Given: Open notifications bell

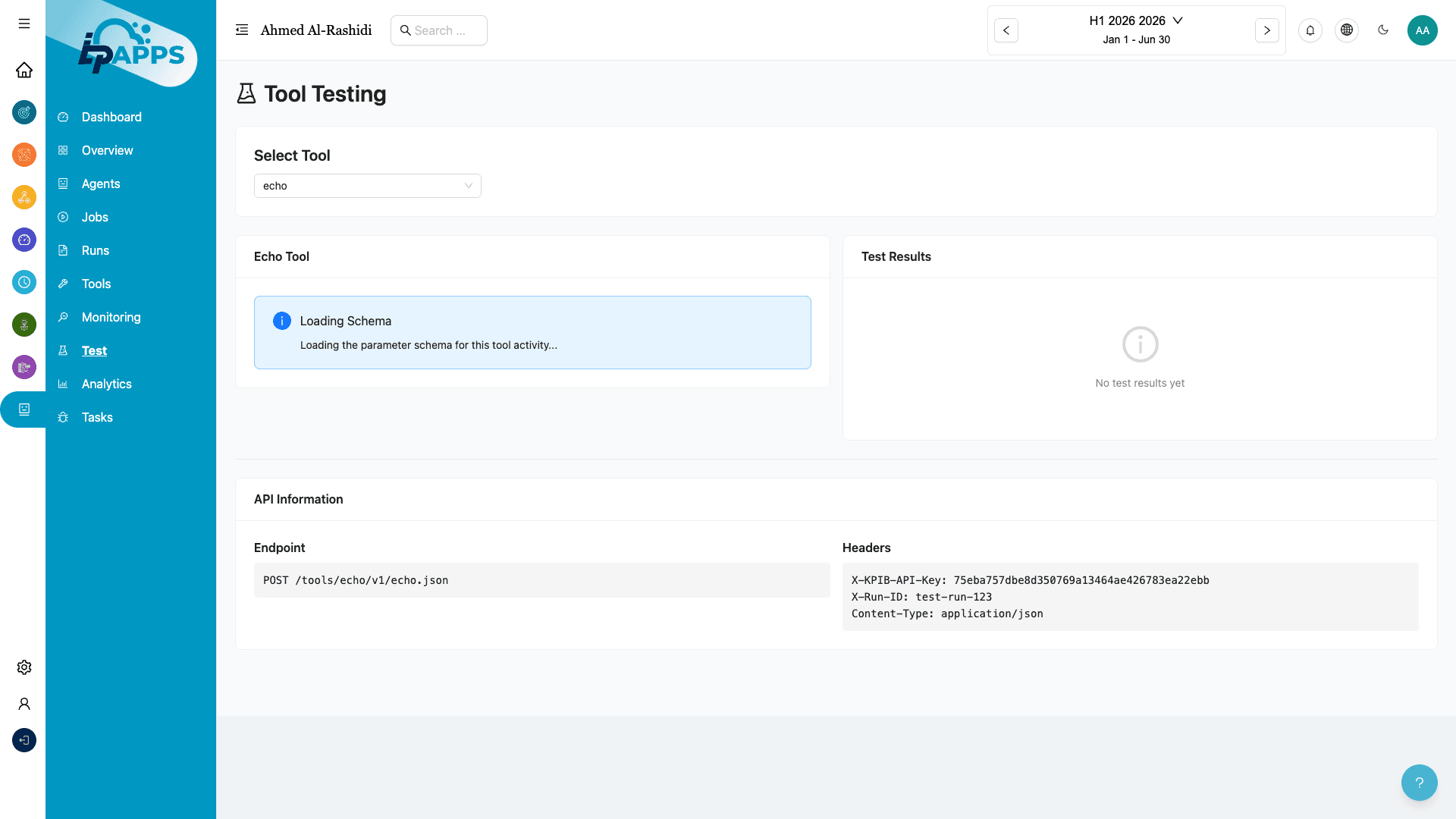Looking at the screenshot, I should [1310, 30].
